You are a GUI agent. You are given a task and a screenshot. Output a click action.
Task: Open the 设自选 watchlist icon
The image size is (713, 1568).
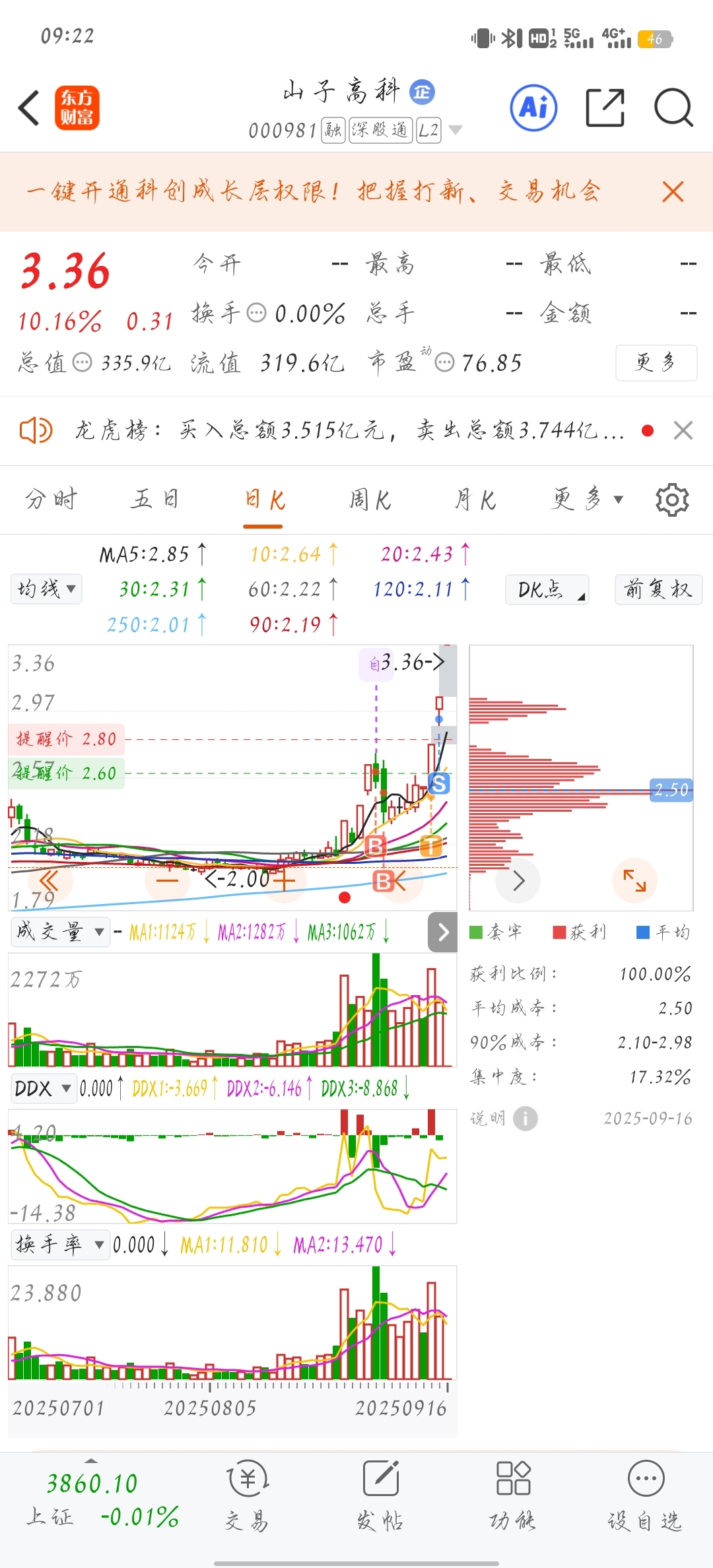pyautogui.click(x=646, y=1495)
